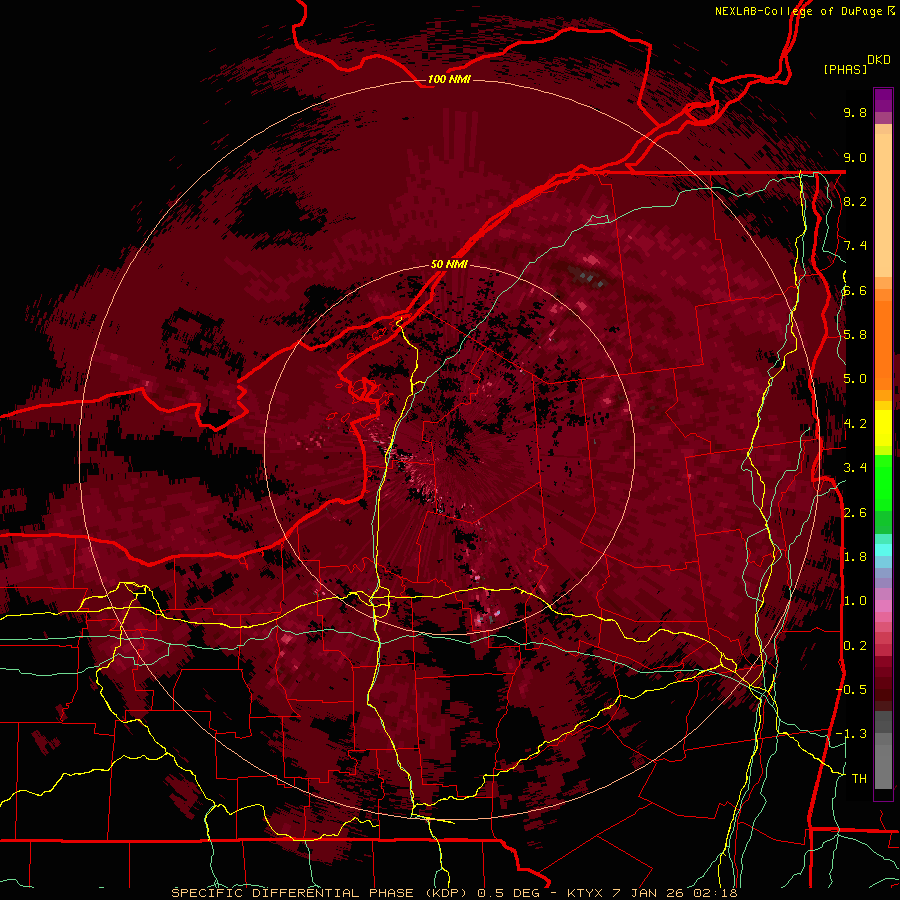The image size is (900, 900).
Task: Click the cyan segment of the color bar
Action: [883, 550]
